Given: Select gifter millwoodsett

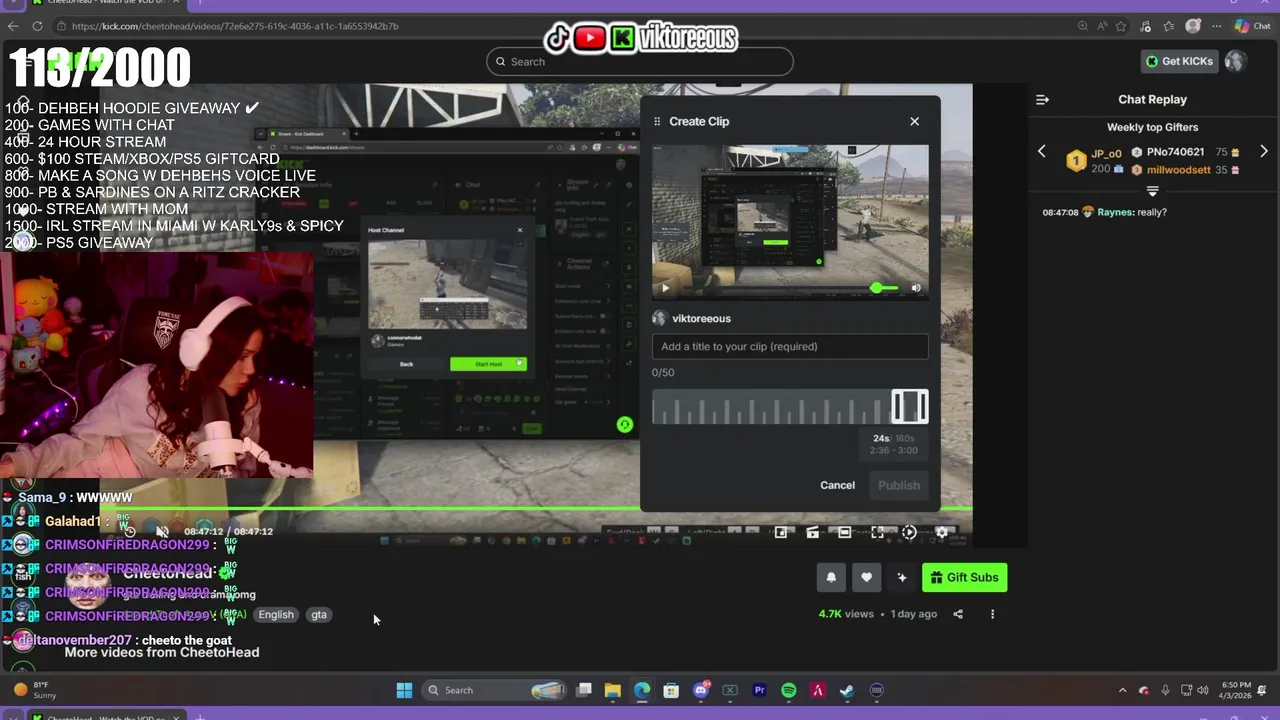Looking at the screenshot, I should [1178, 170].
